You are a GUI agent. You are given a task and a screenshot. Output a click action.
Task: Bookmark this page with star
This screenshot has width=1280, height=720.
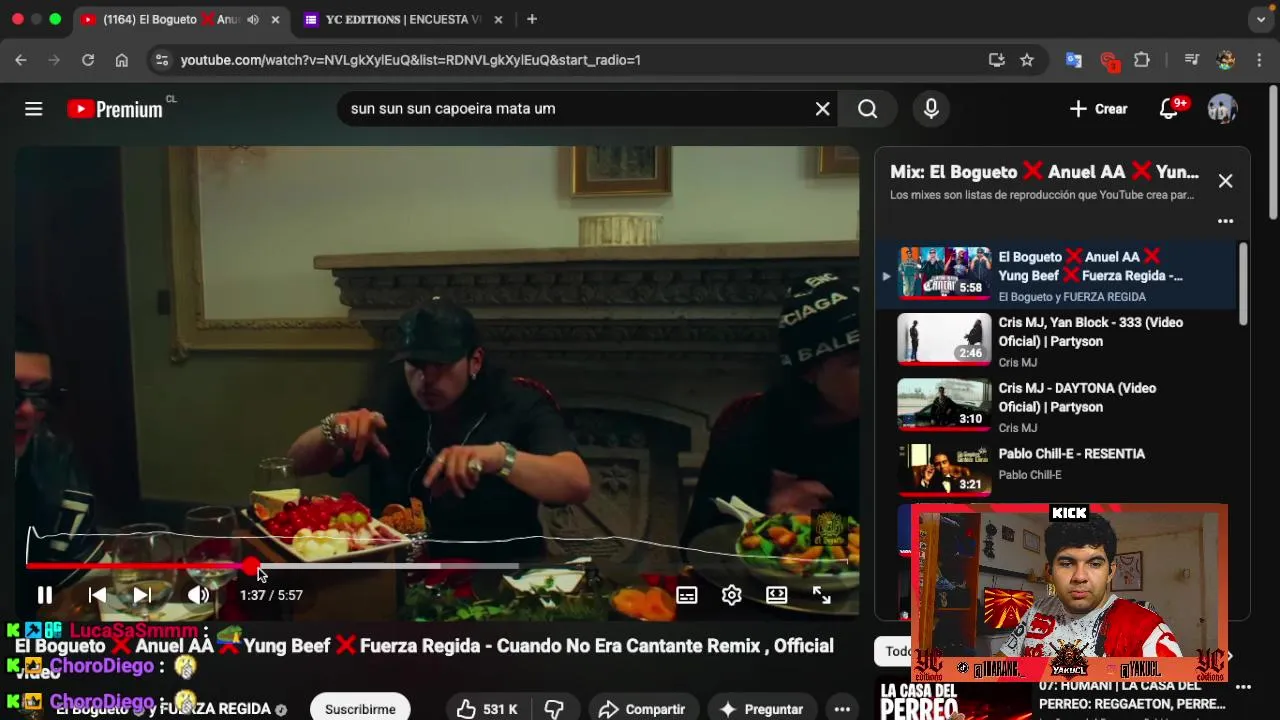tap(1027, 60)
